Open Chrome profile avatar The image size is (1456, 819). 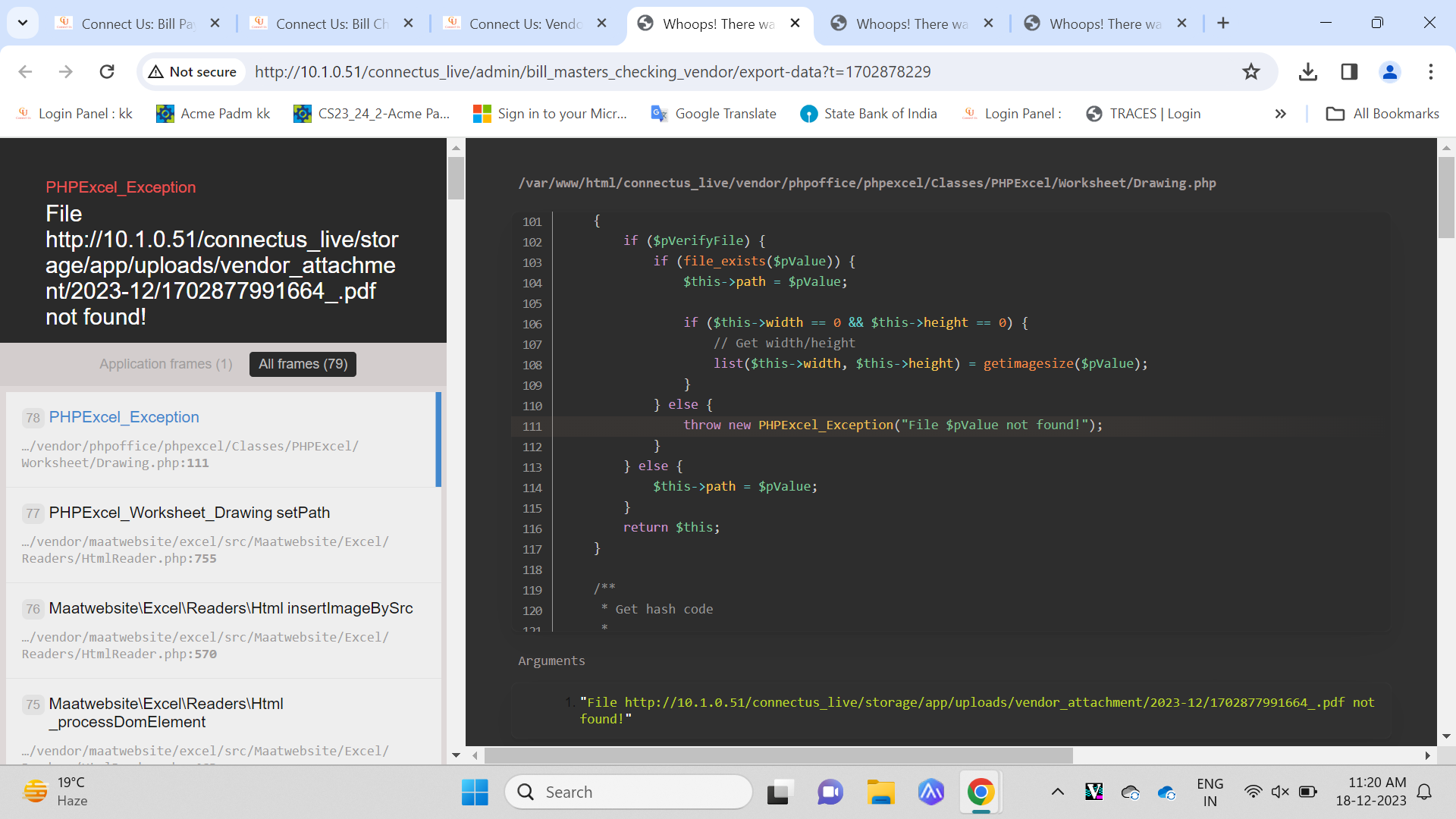point(1390,71)
